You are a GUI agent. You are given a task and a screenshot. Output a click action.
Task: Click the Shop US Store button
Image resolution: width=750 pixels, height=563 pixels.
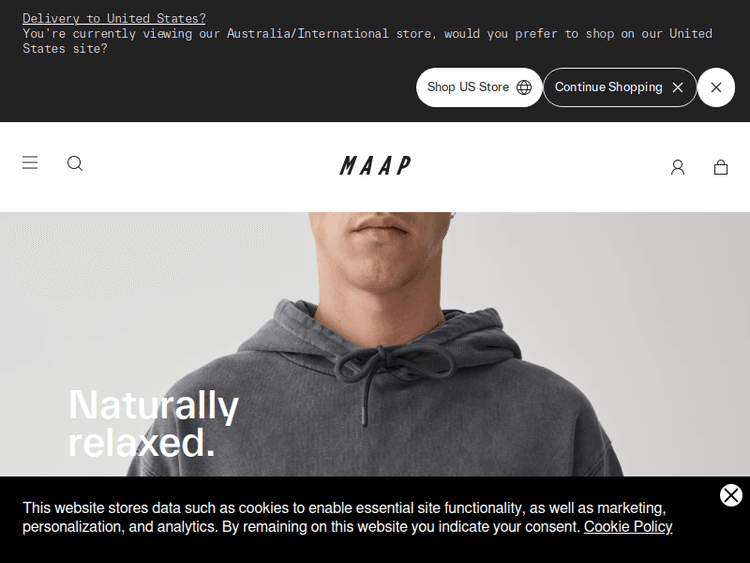pyautogui.click(x=479, y=87)
